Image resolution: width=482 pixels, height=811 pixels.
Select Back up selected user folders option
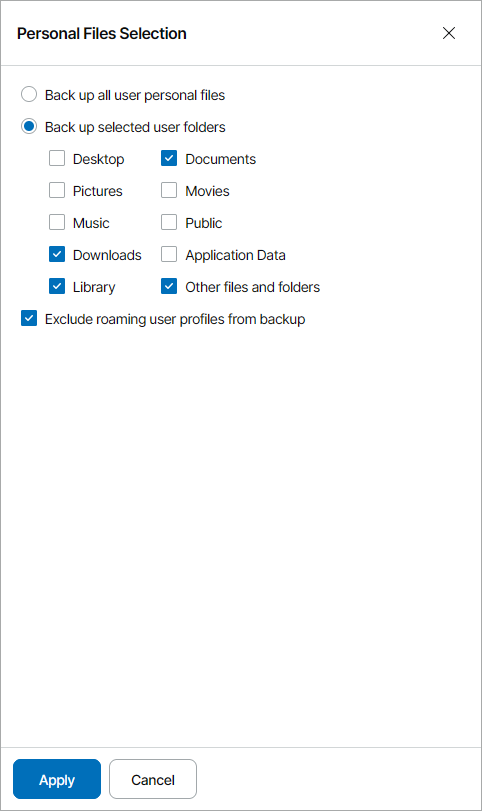pos(29,127)
